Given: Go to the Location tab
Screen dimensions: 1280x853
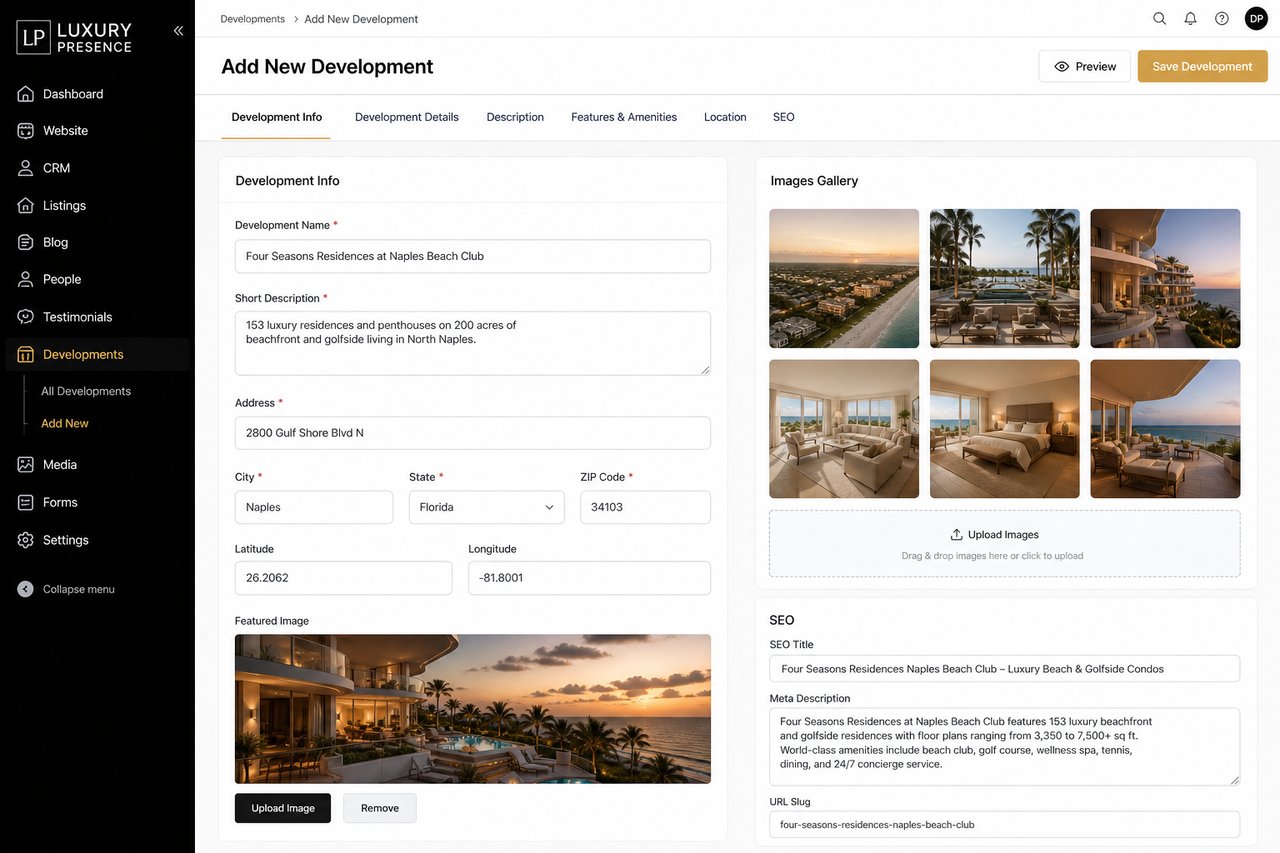Looking at the screenshot, I should point(725,117).
